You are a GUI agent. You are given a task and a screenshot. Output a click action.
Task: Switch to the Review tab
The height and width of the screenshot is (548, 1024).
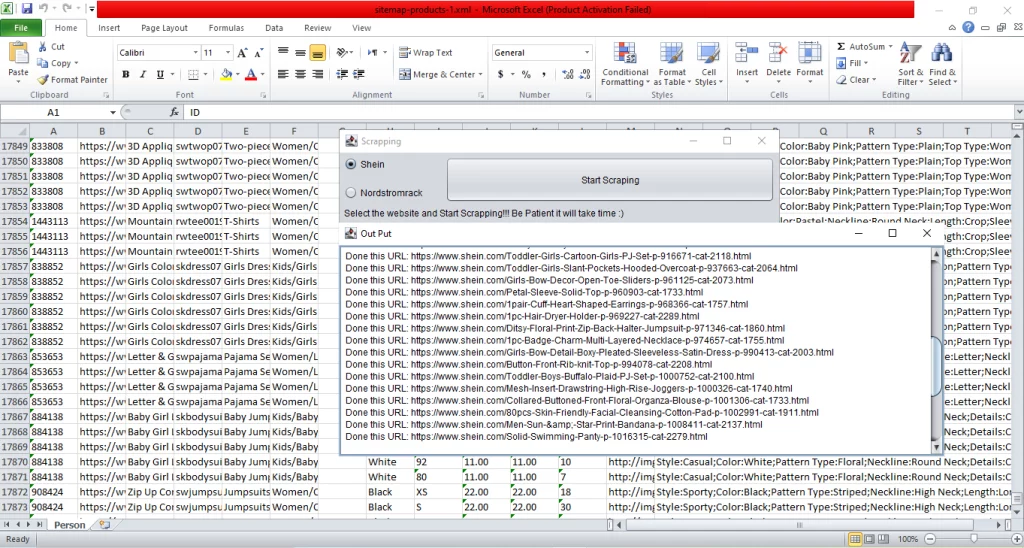coord(318,28)
